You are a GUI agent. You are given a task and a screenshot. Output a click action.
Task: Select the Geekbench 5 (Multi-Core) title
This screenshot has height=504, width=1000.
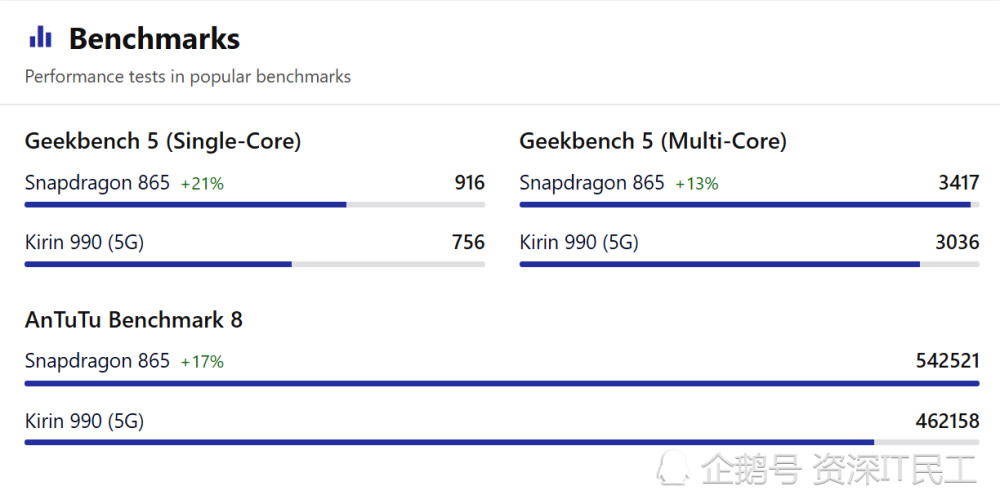tap(653, 140)
